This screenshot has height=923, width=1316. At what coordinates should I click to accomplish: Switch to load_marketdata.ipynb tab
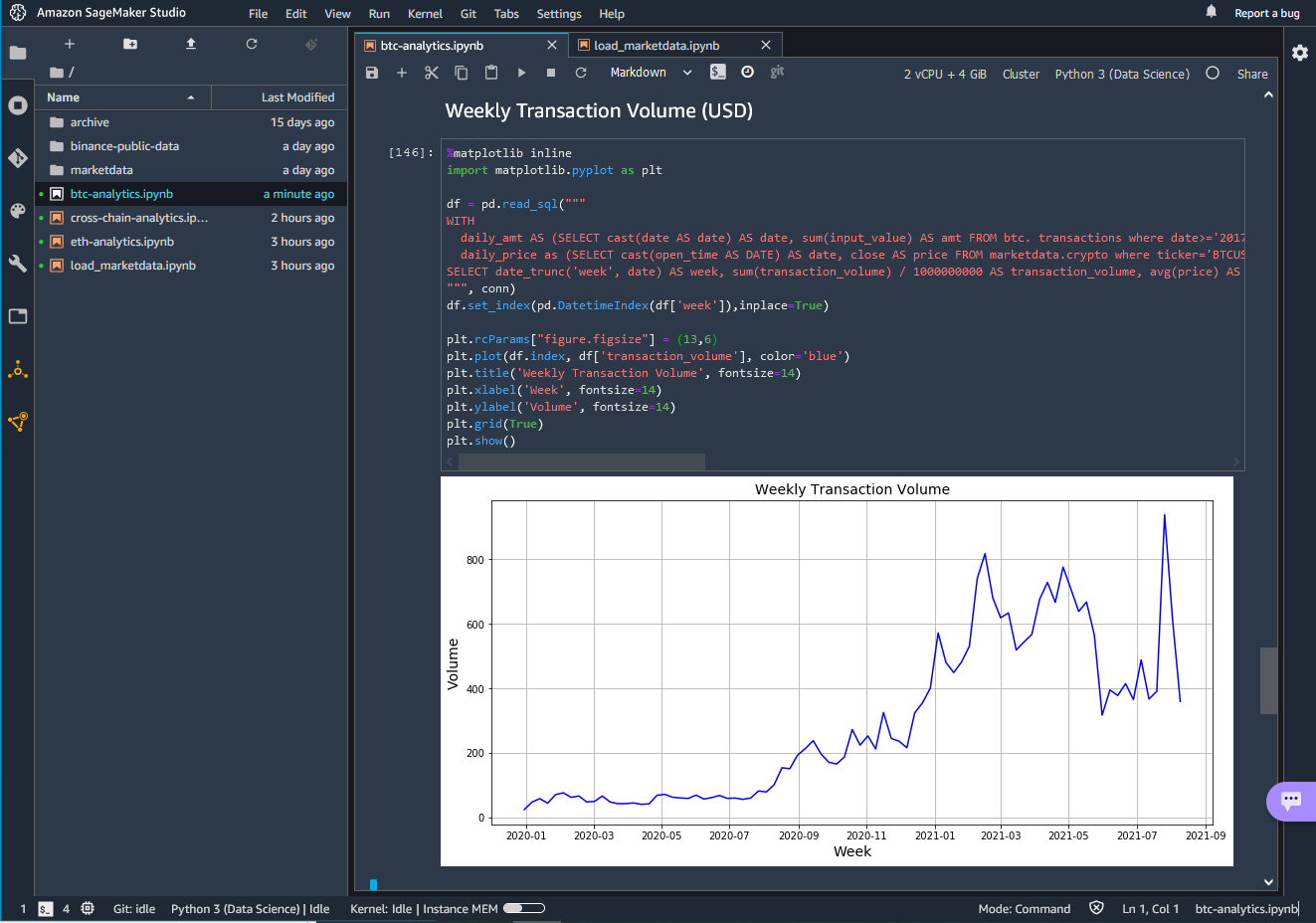[x=657, y=46]
